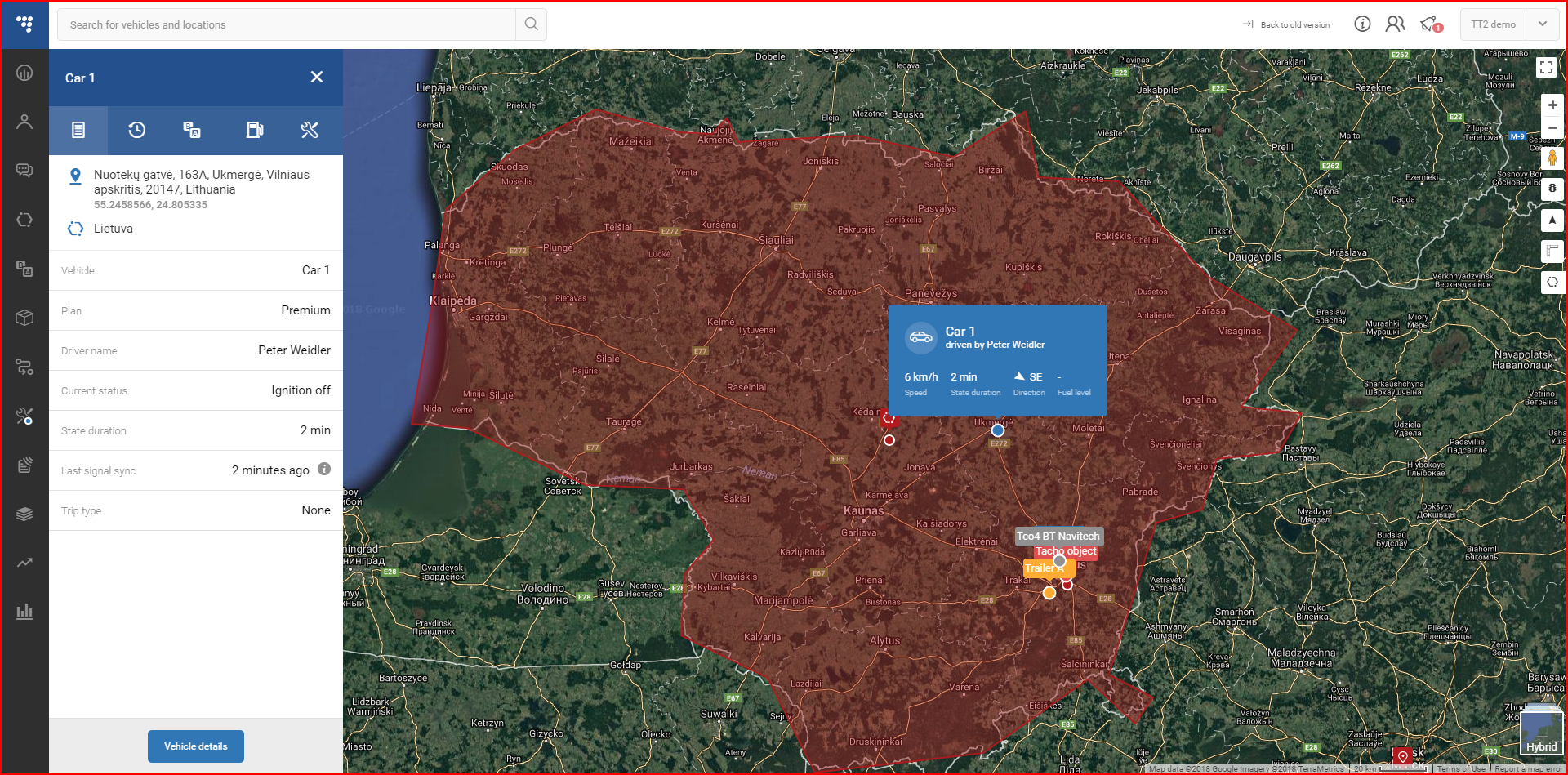Click the Peter Weidler driver name row

196,350
